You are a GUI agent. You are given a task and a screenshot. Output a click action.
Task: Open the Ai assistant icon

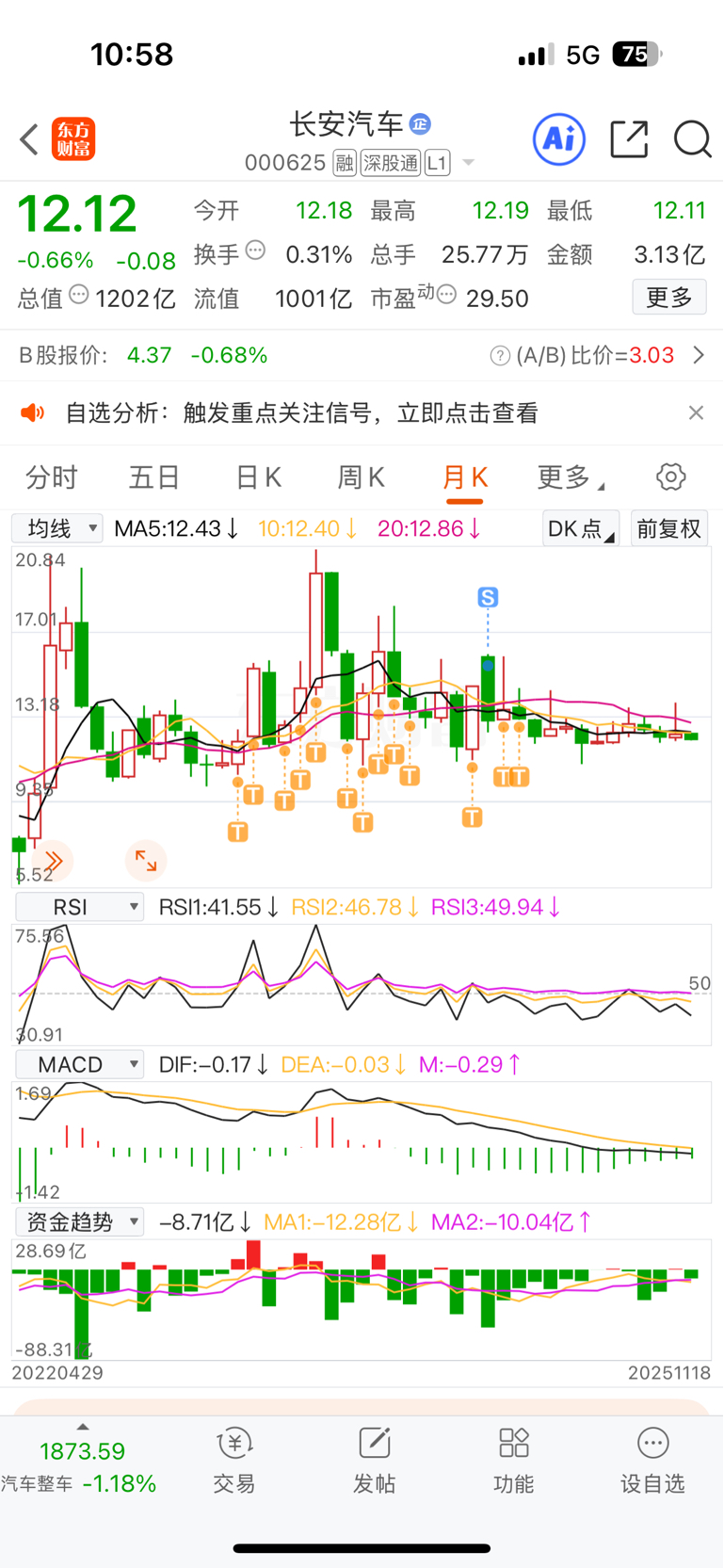[559, 139]
